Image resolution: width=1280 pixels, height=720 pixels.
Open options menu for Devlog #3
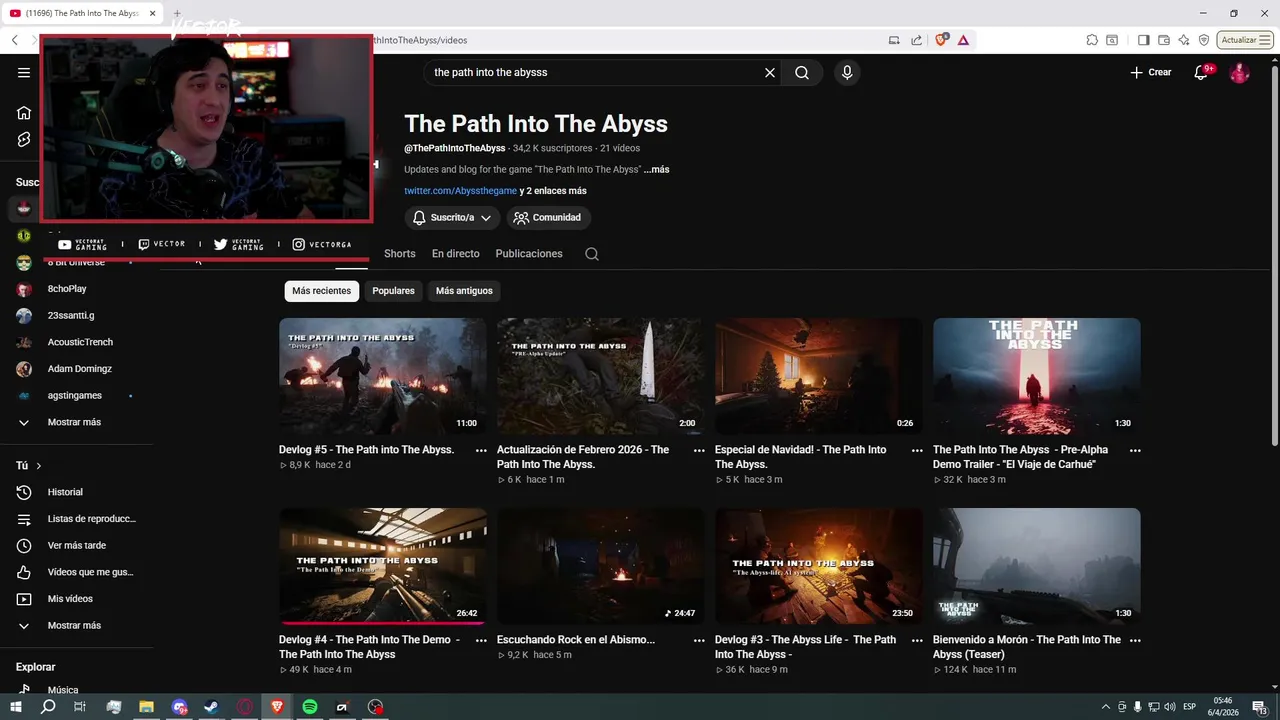[x=917, y=641]
